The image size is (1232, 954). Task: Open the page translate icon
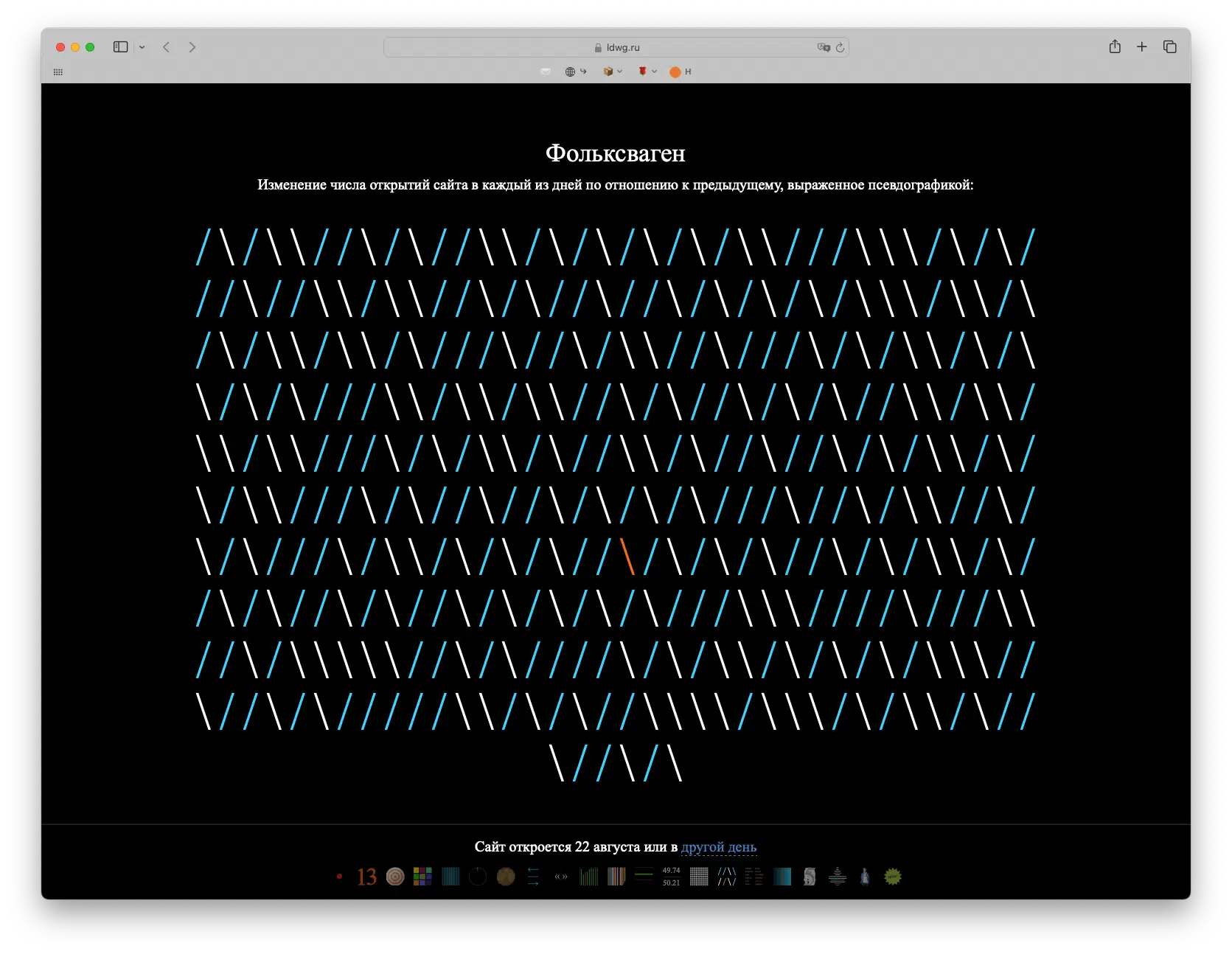pos(824,47)
